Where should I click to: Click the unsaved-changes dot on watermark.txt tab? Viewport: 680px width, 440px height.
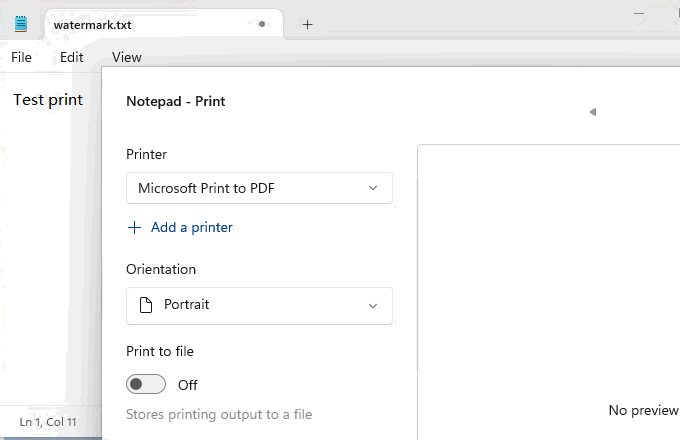click(x=262, y=24)
